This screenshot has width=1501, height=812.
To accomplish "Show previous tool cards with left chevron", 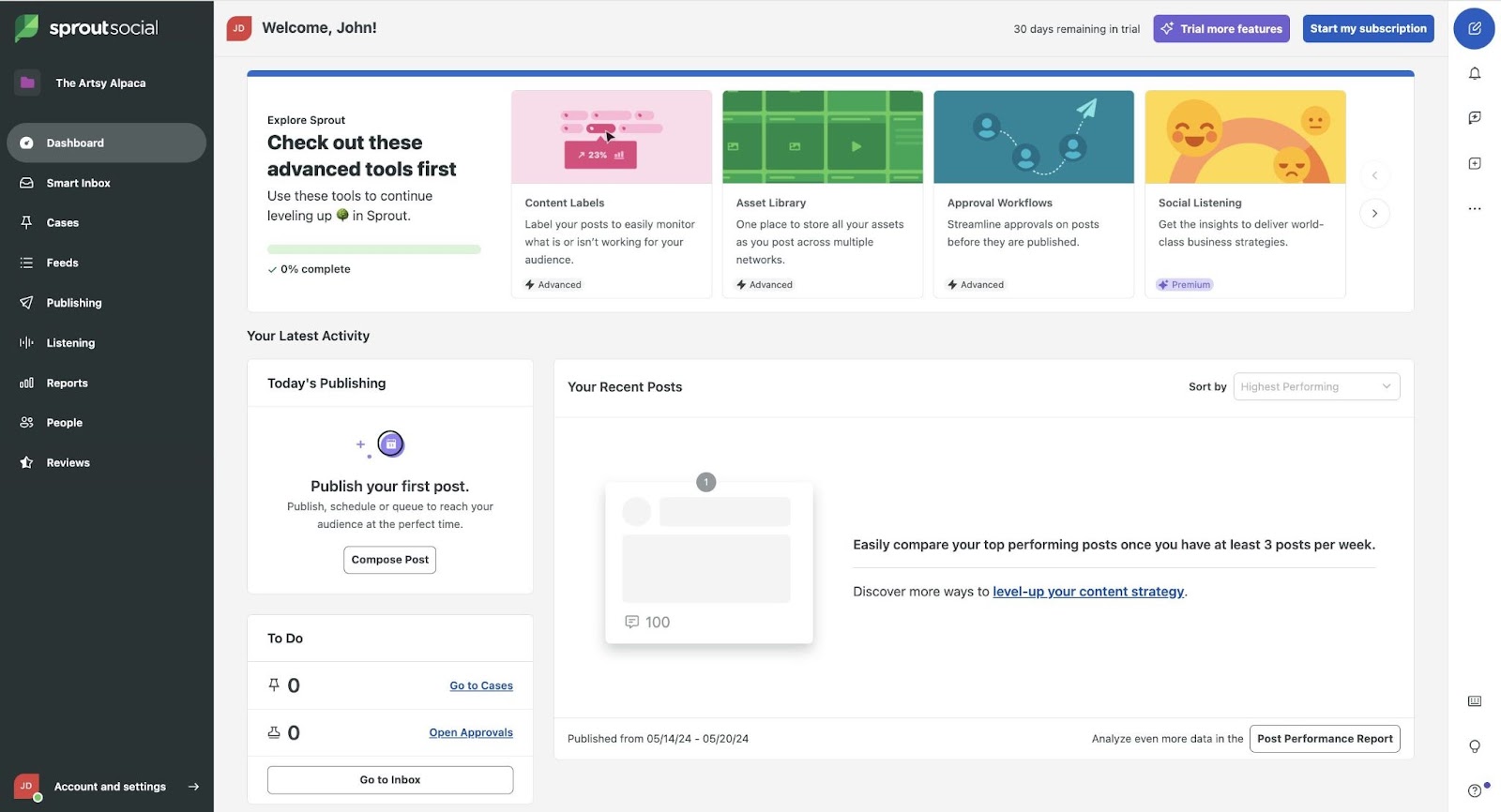I will click(1374, 175).
